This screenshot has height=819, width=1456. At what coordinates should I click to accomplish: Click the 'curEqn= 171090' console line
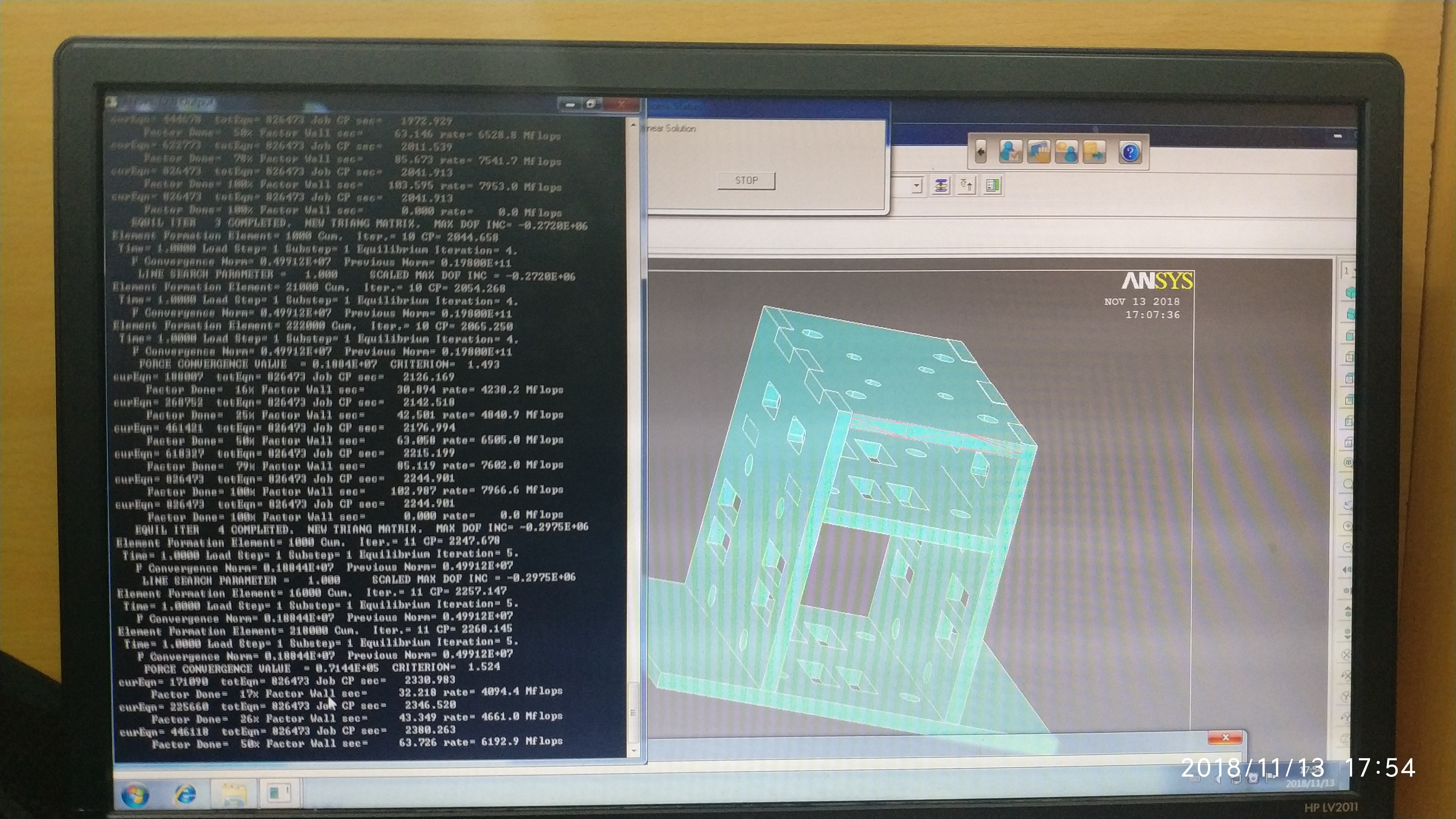(287, 682)
